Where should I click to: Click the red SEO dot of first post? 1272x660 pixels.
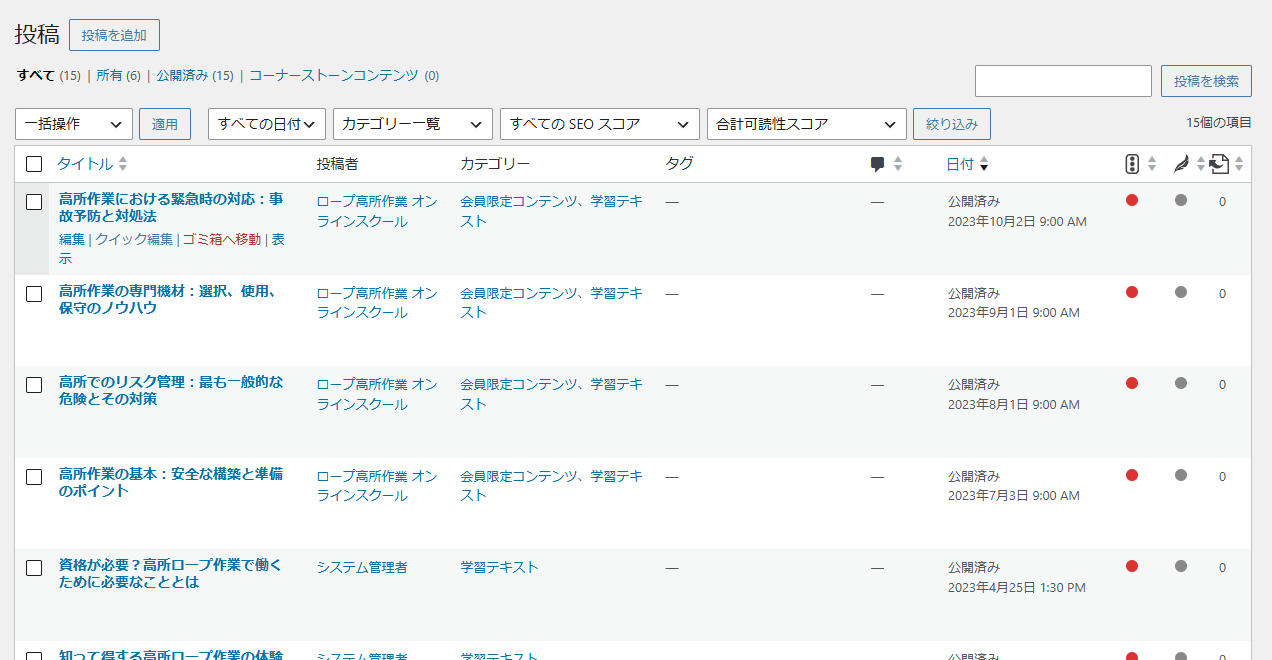click(x=1132, y=200)
